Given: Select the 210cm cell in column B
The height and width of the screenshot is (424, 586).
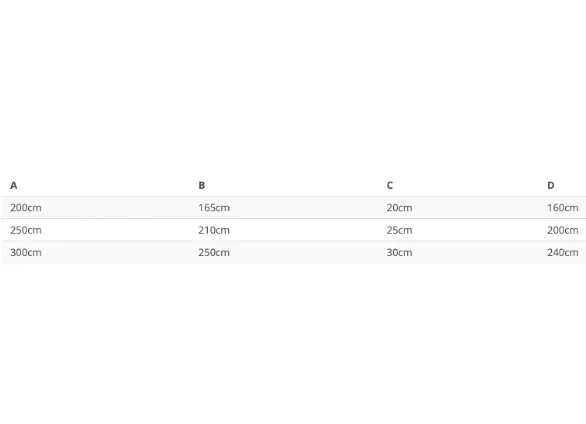Looking at the screenshot, I should [214, 230].
